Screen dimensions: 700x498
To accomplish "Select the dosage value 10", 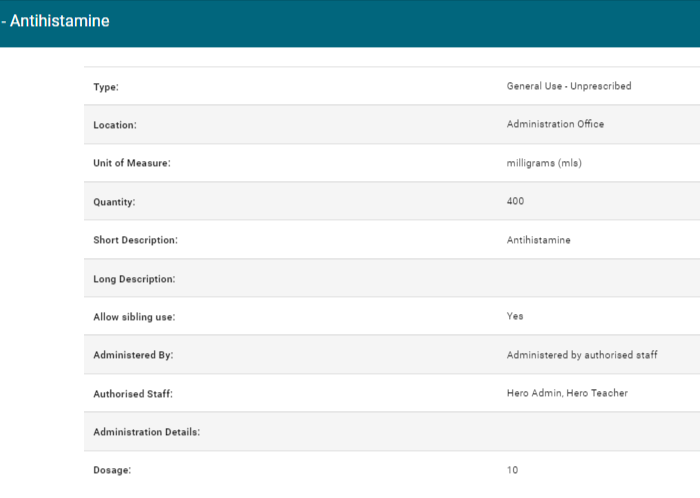I will (513, 470).
